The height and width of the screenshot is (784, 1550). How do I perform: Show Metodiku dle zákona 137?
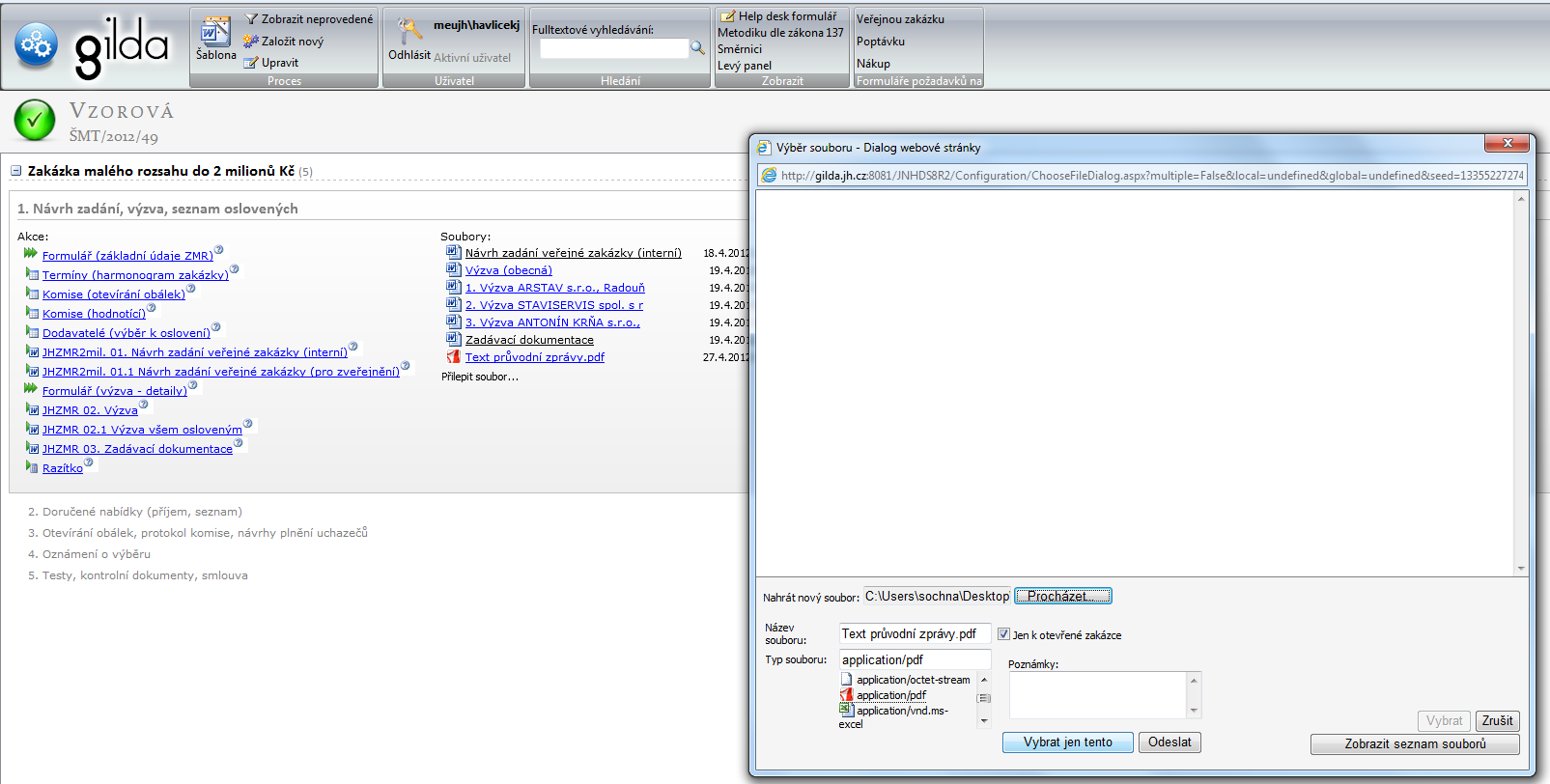click(780, 33)
